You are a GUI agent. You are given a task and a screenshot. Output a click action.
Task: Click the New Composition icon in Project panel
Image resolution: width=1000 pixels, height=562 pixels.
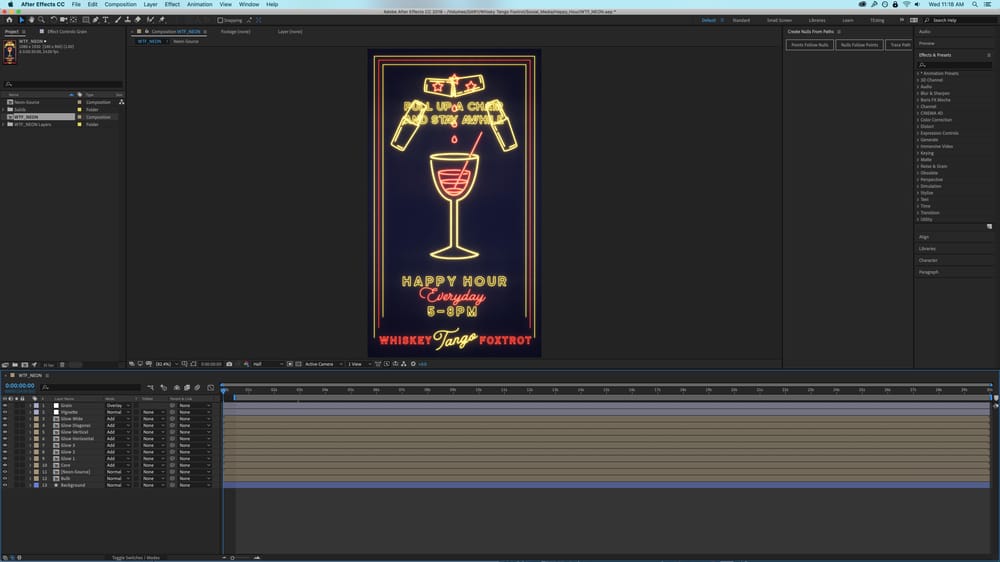tap(24, 365)
